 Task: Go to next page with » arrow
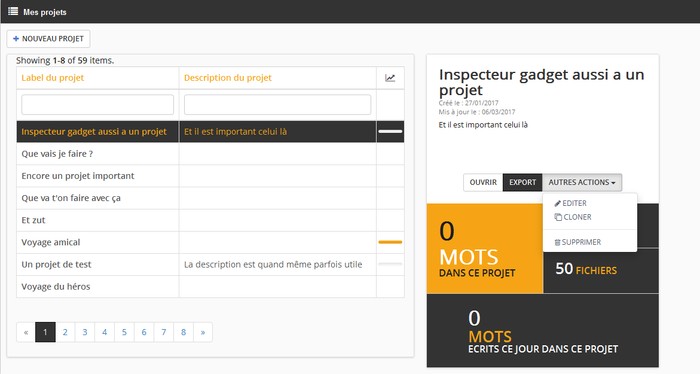pyautogui.click(x=203, y=332)
